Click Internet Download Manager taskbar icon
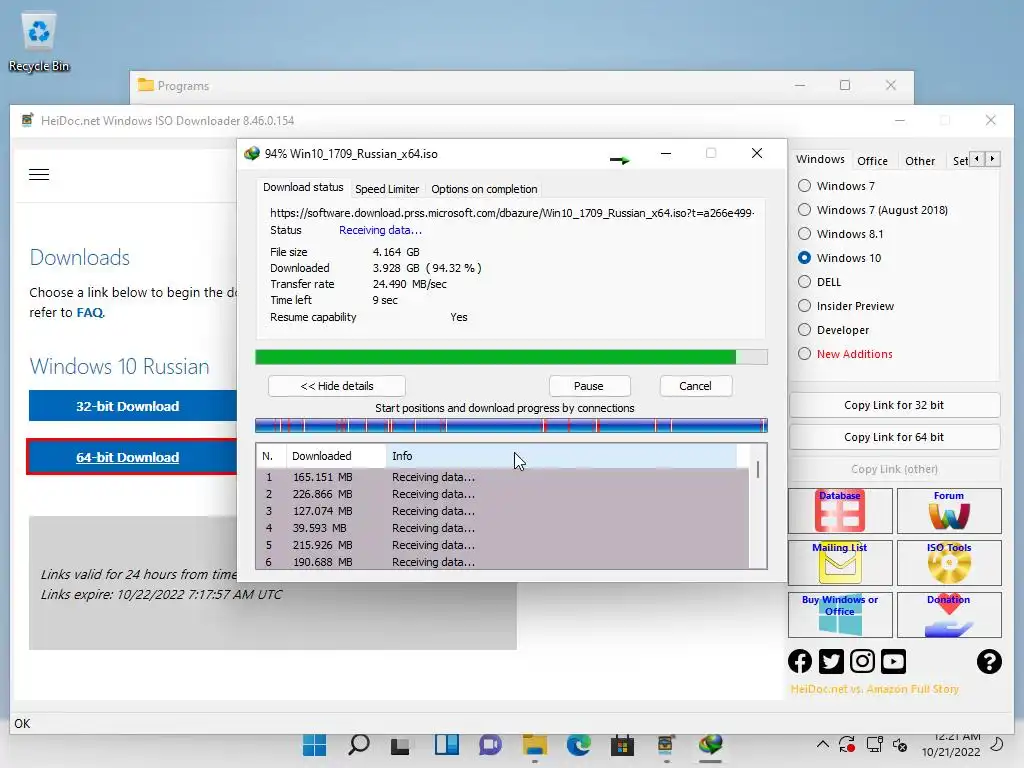 (x=710, y=744)
